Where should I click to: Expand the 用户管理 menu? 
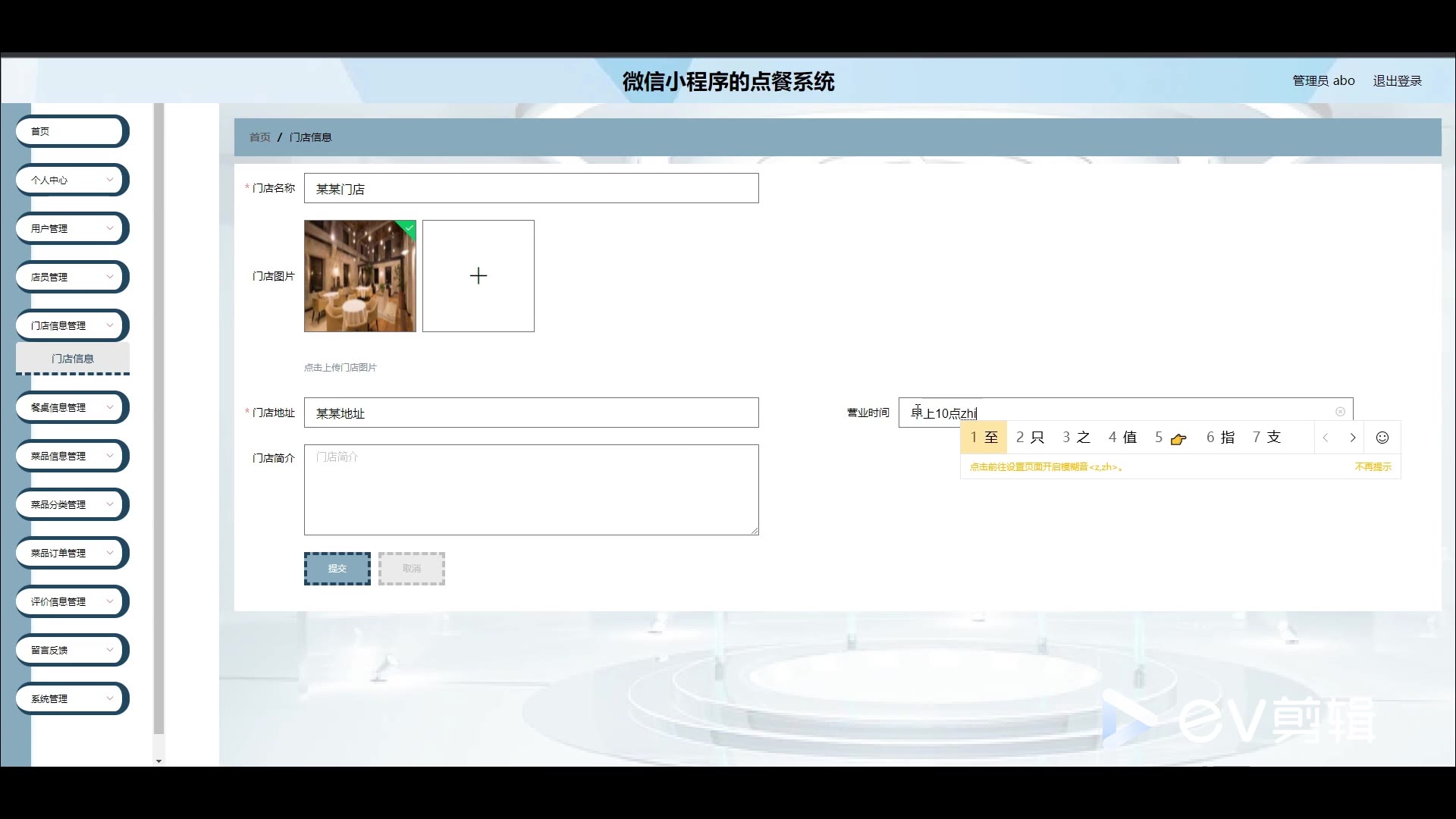(x=72, y=228)
